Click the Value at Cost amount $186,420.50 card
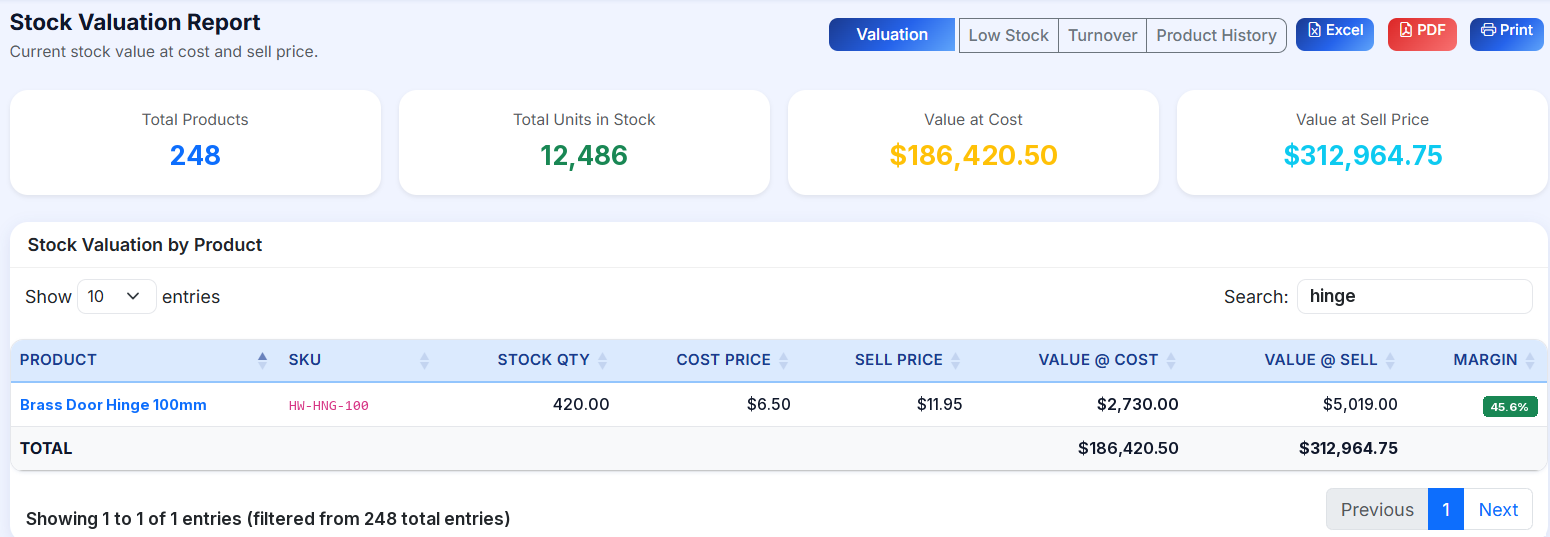This screenshot has height=537, width=1550. pyautogui.click(x=973, y=142)
